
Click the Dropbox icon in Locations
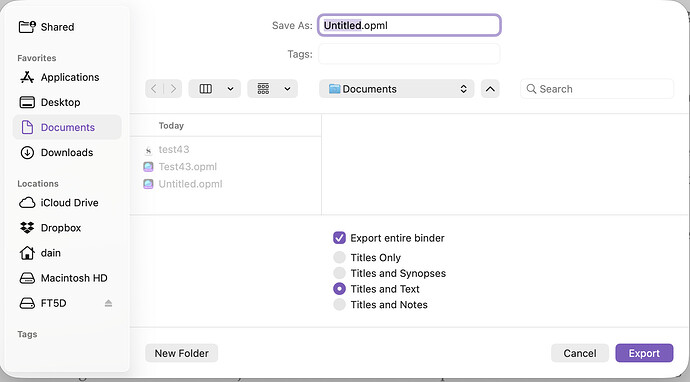[27, 228]
